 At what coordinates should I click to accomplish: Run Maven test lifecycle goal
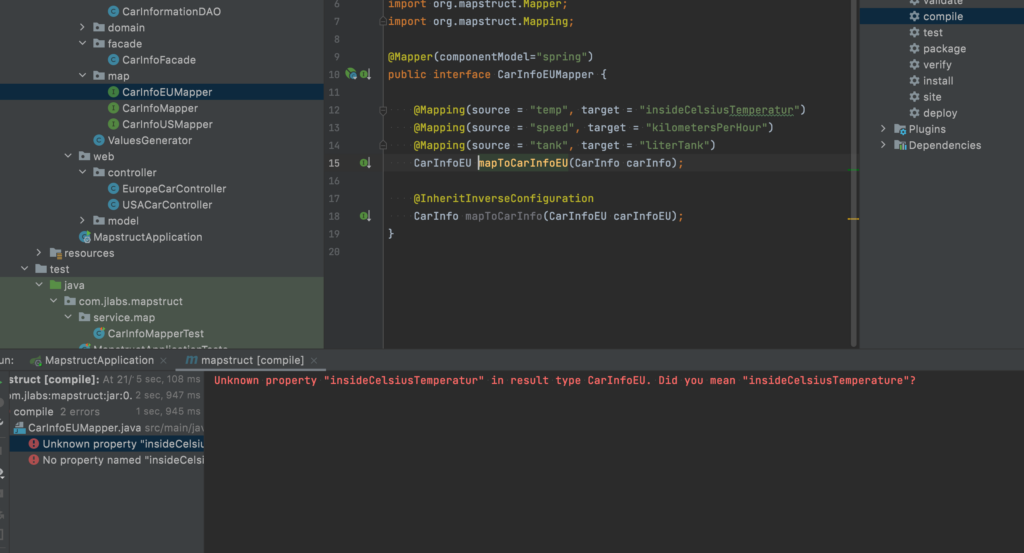[933, 33]
